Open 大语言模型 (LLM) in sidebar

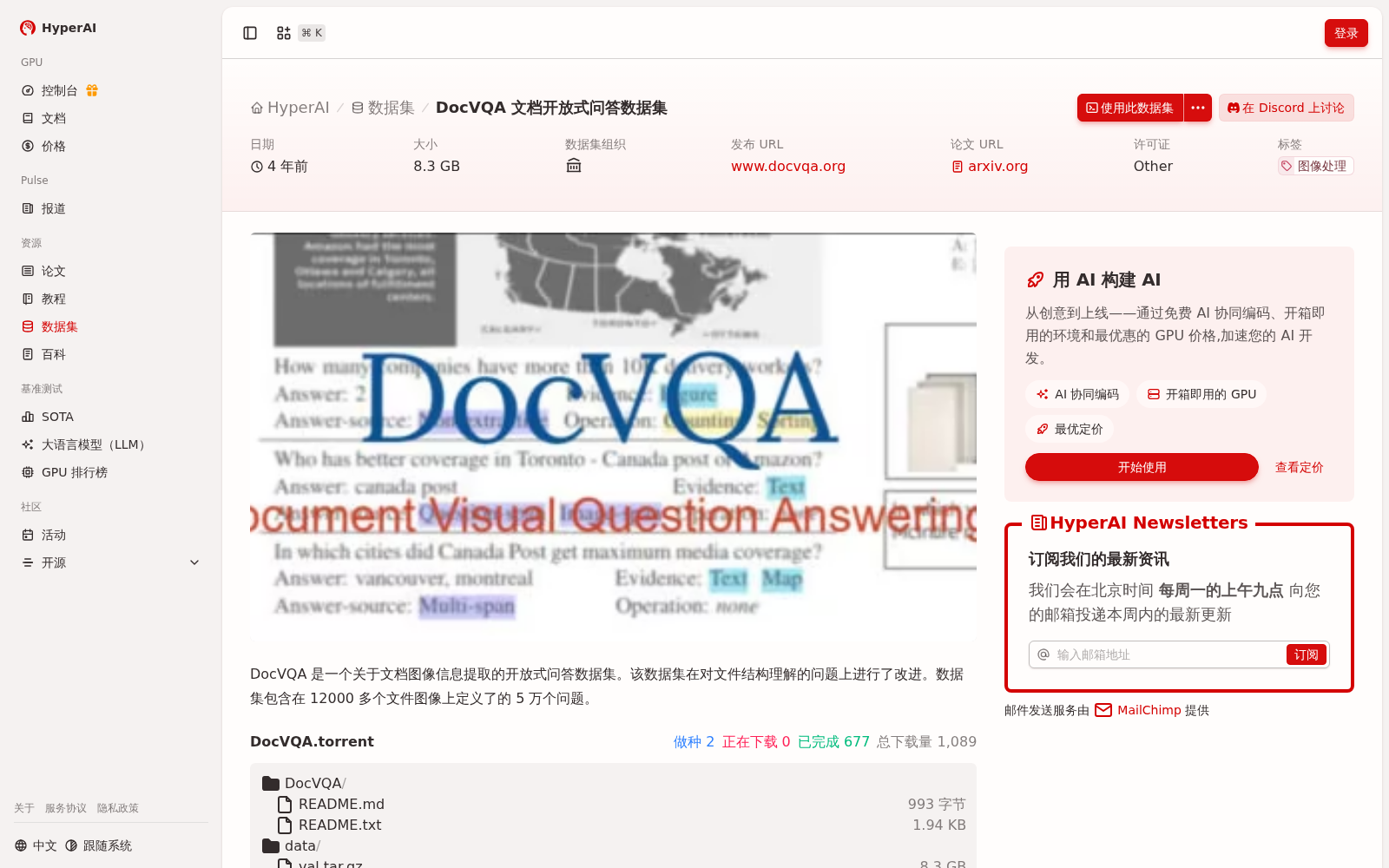pyautogui.click(x=86, y=444)
